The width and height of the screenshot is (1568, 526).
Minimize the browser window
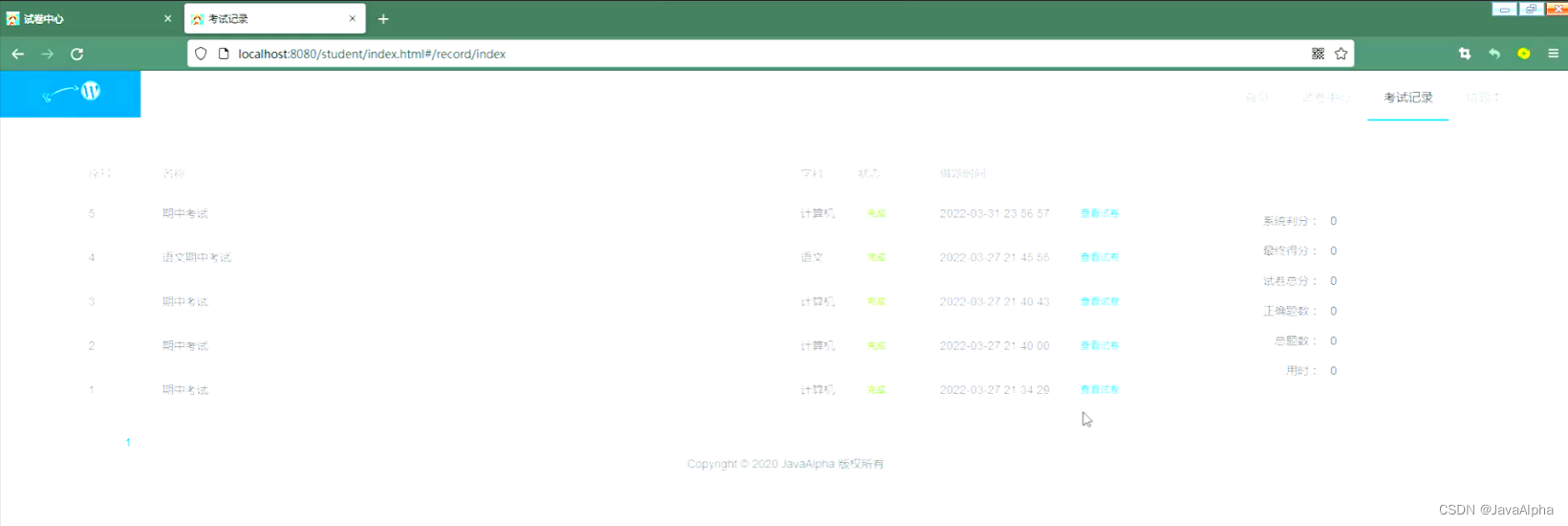point(1504,9)
